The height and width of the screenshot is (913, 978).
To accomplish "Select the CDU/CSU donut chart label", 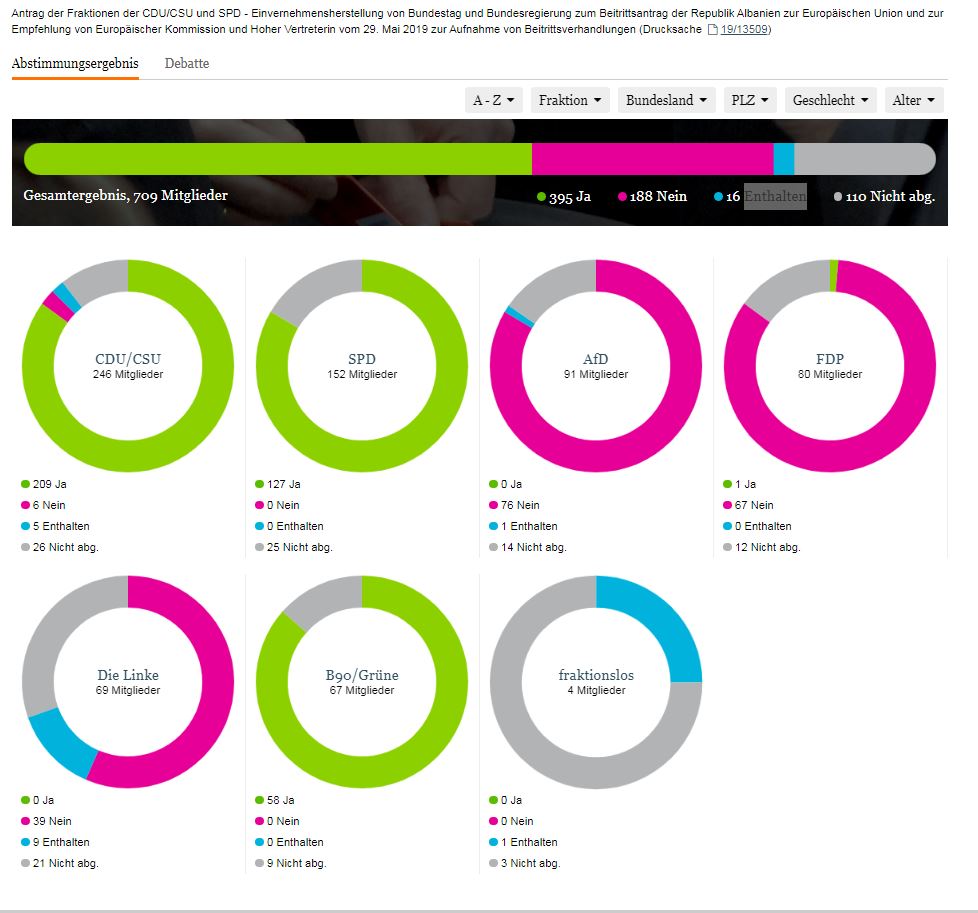I will pos(128,359).
